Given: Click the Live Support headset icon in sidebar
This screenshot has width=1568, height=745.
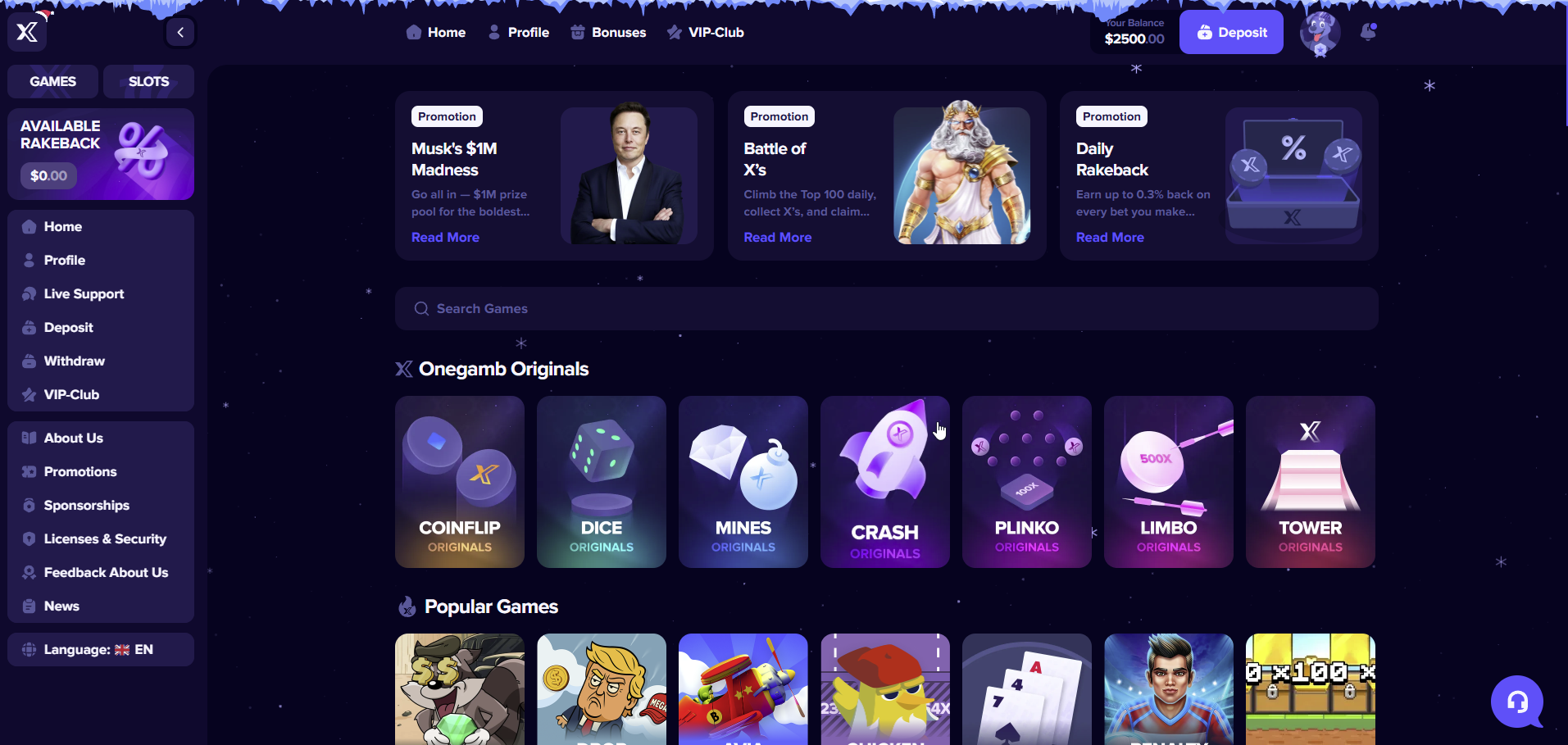Looking at the screenshot, I should (x=30, y=293).
